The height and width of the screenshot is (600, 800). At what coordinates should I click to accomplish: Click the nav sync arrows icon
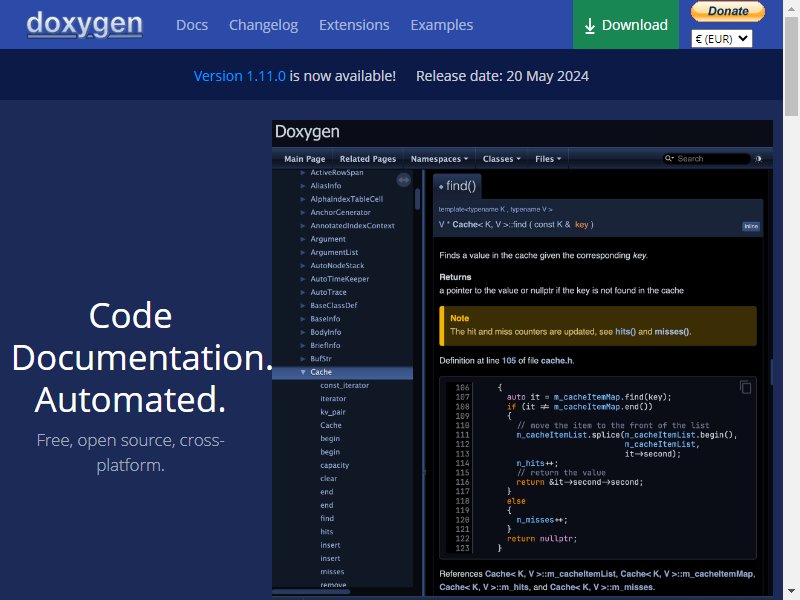coord(404,180)
